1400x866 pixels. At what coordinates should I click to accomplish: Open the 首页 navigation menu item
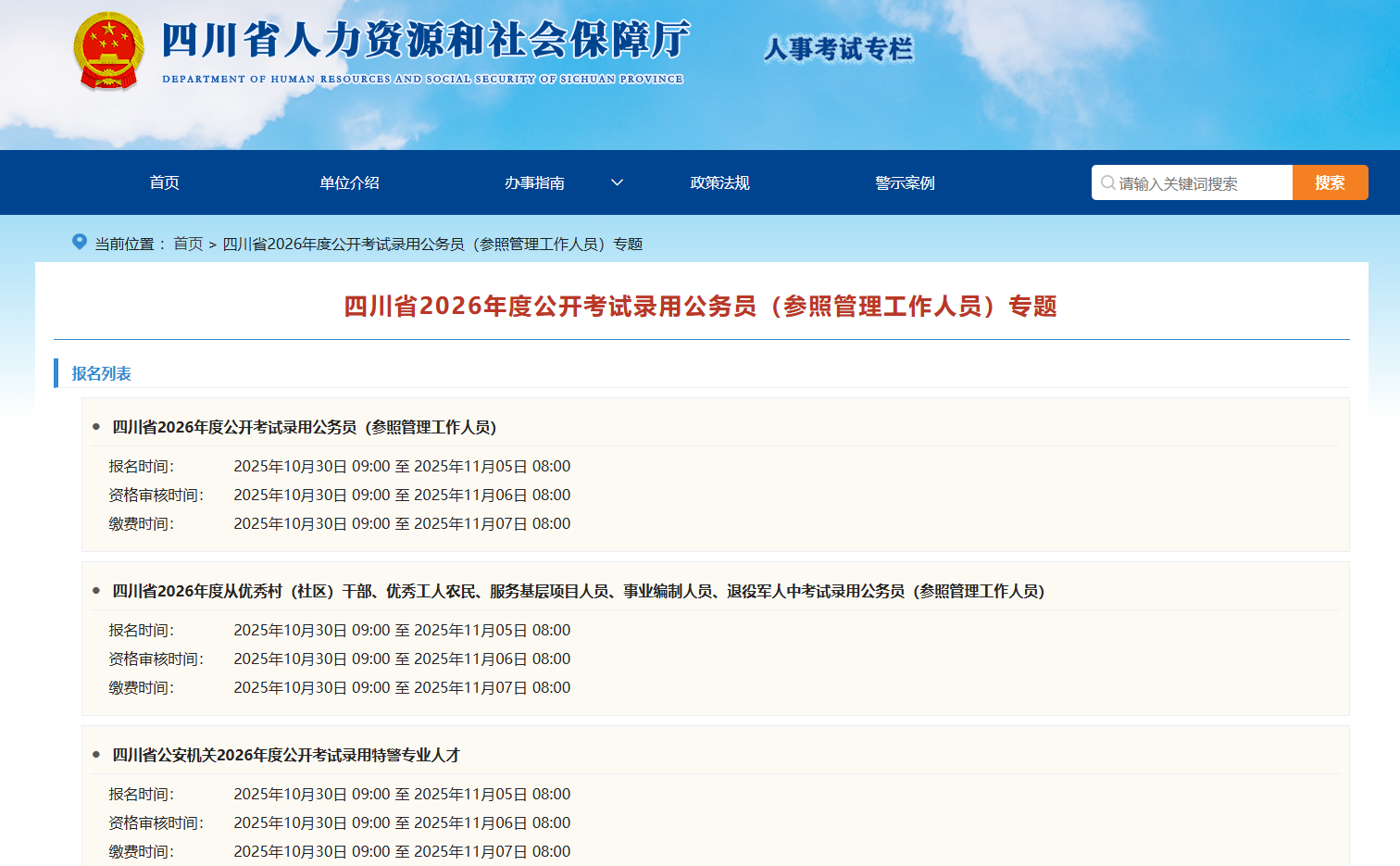[165, 182]
